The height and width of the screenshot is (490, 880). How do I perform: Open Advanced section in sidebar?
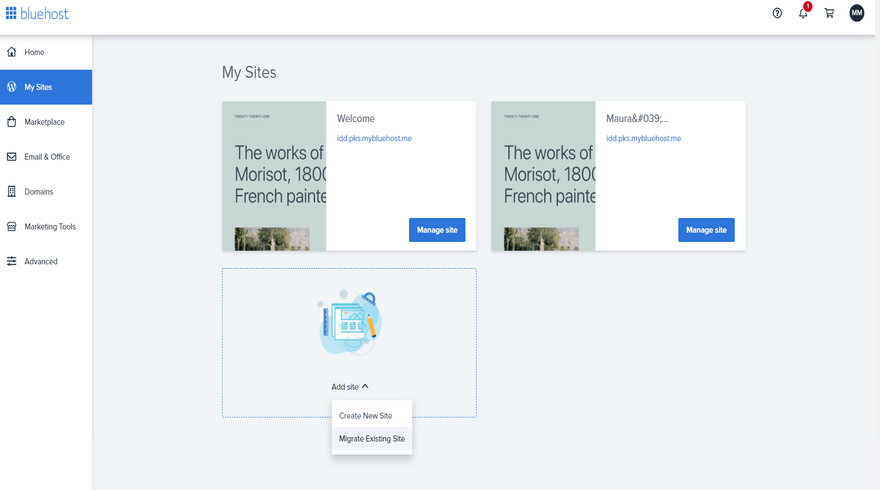[46, 262]
